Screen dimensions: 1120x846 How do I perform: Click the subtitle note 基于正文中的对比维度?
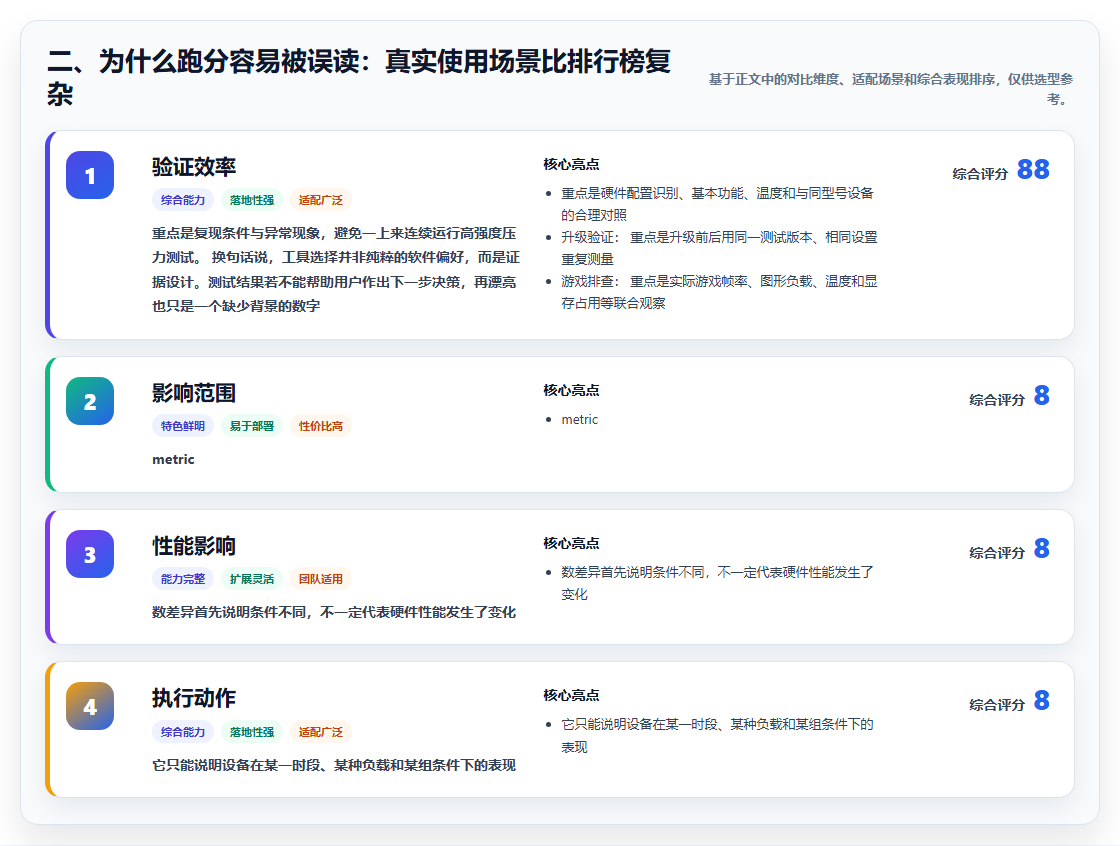[891, 89]
